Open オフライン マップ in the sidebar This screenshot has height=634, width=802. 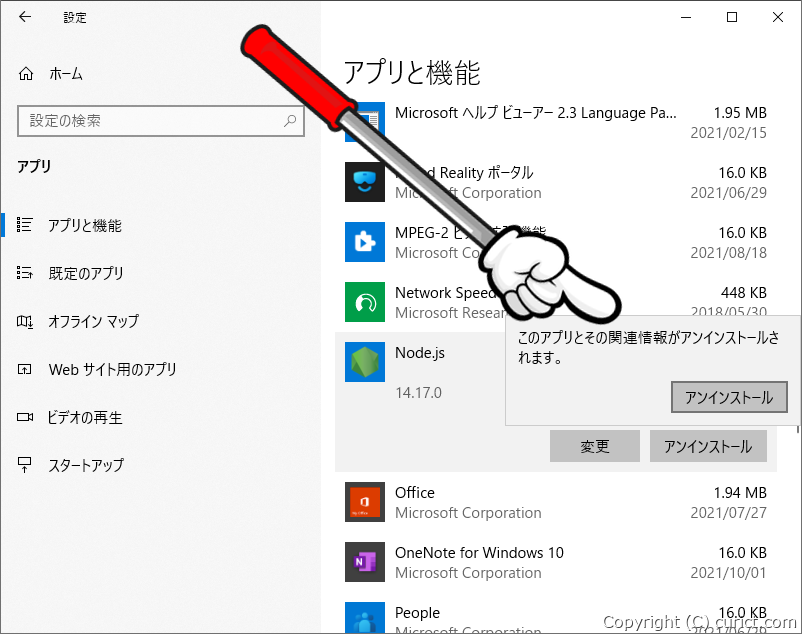pos(94,321)
